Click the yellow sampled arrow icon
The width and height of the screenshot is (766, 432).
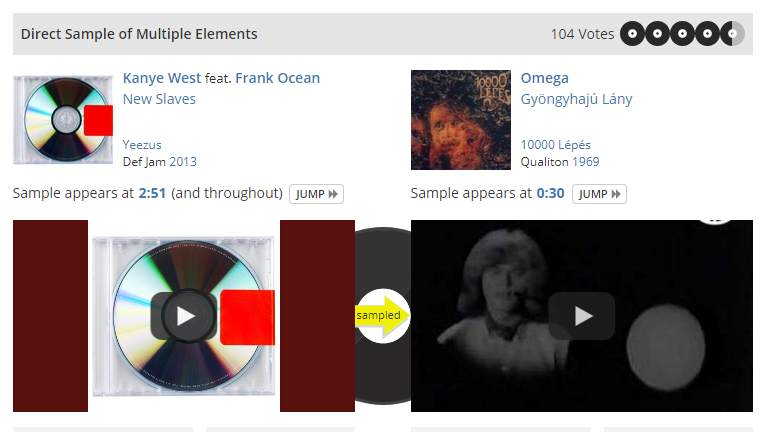pos(383,316)
